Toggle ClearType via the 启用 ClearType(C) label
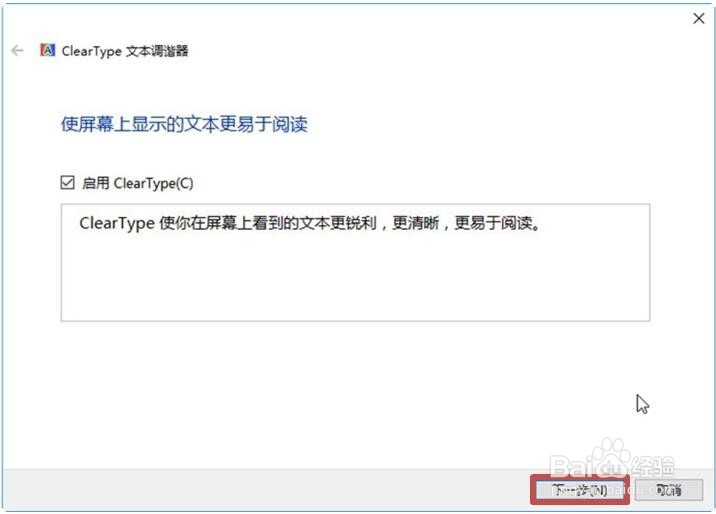 click(137, 183)
